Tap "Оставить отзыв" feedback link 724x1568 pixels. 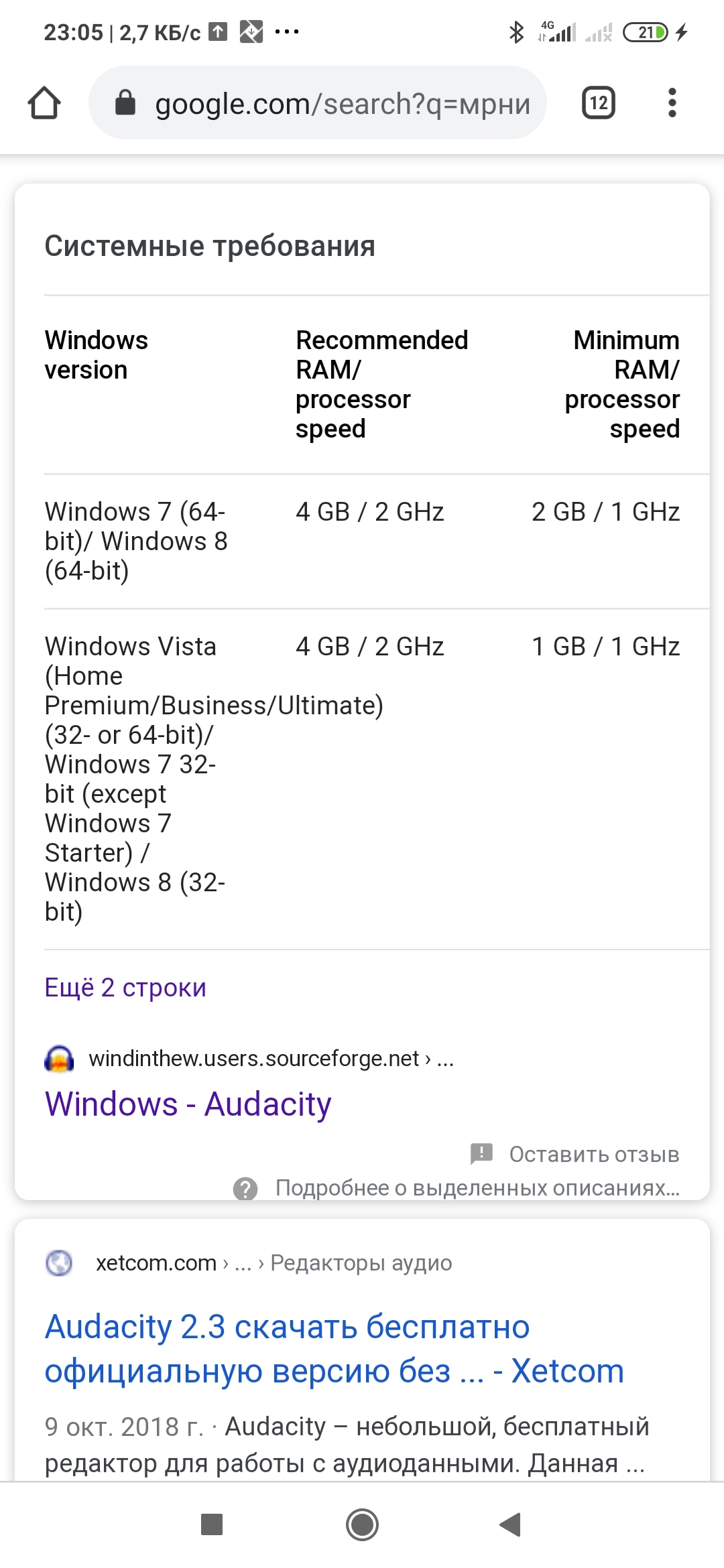(594, 1154)
